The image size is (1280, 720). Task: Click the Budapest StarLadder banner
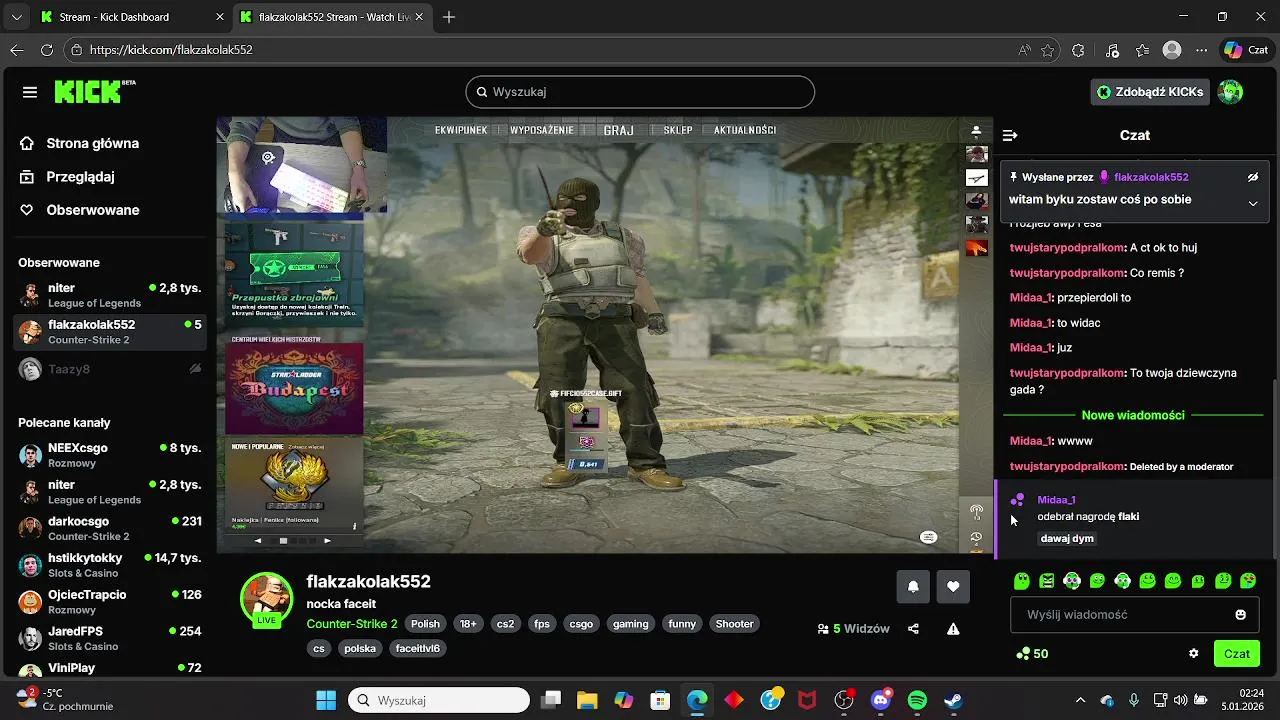[x=294, y=389]
